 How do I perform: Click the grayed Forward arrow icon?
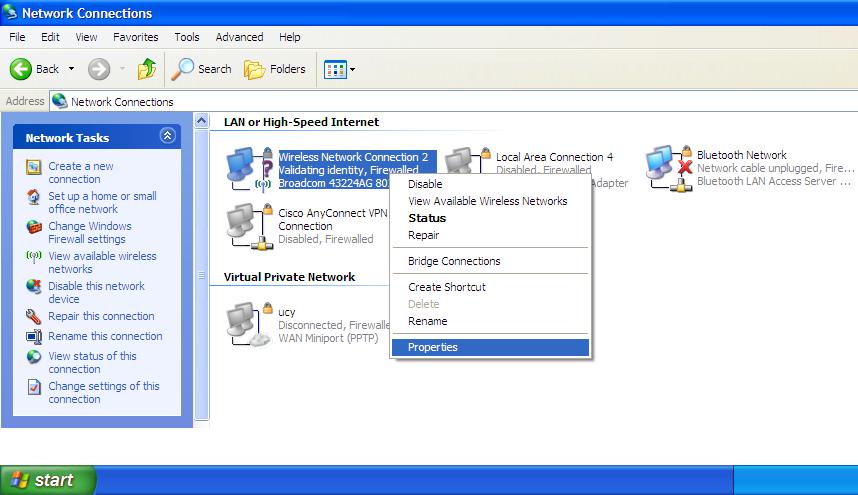(99, 69)
